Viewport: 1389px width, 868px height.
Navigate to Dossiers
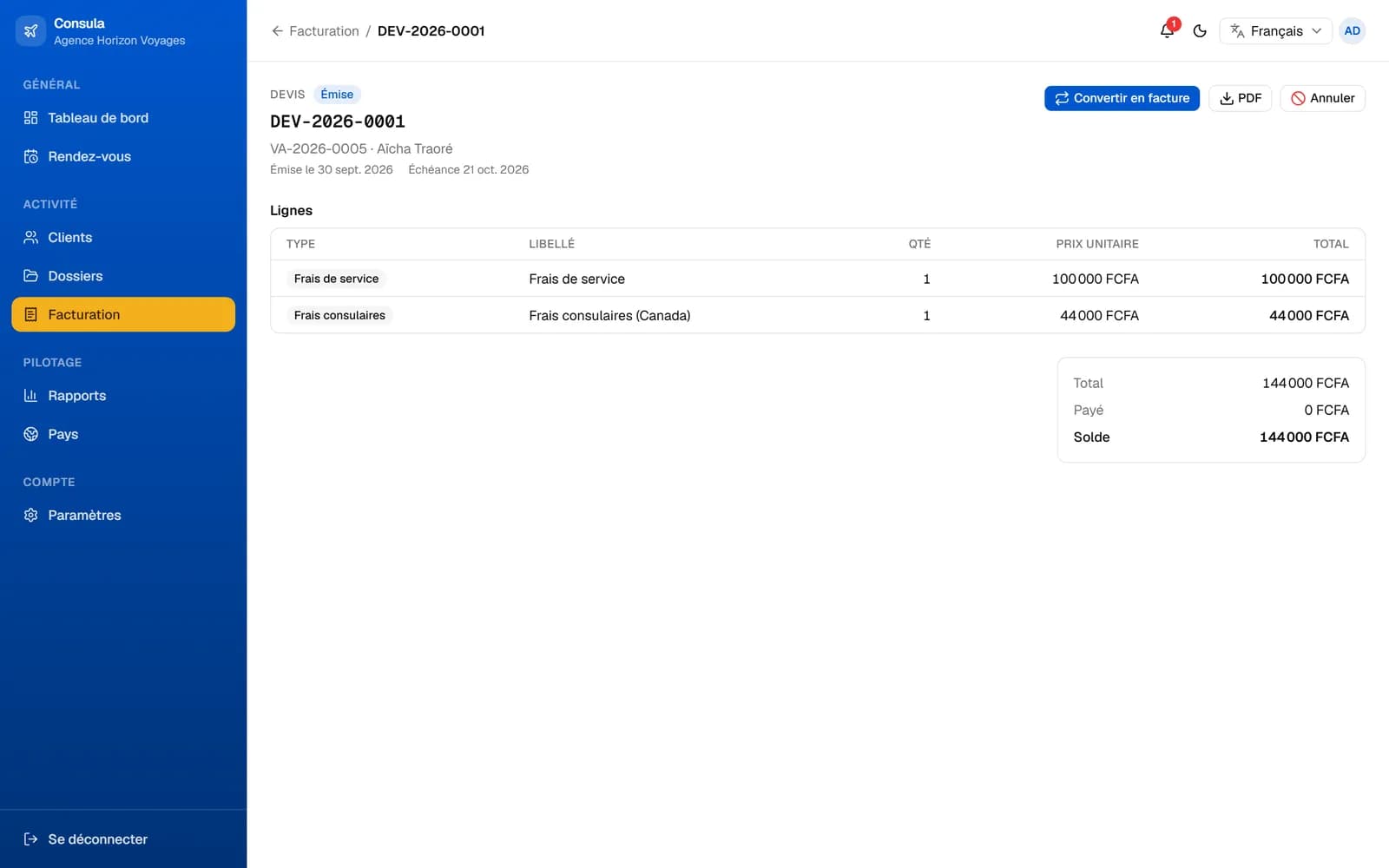click(x=123, y=276)
